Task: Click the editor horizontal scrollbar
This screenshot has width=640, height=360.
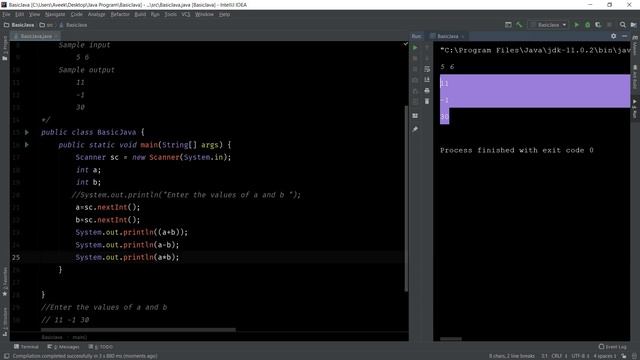Action: point(138,330)
